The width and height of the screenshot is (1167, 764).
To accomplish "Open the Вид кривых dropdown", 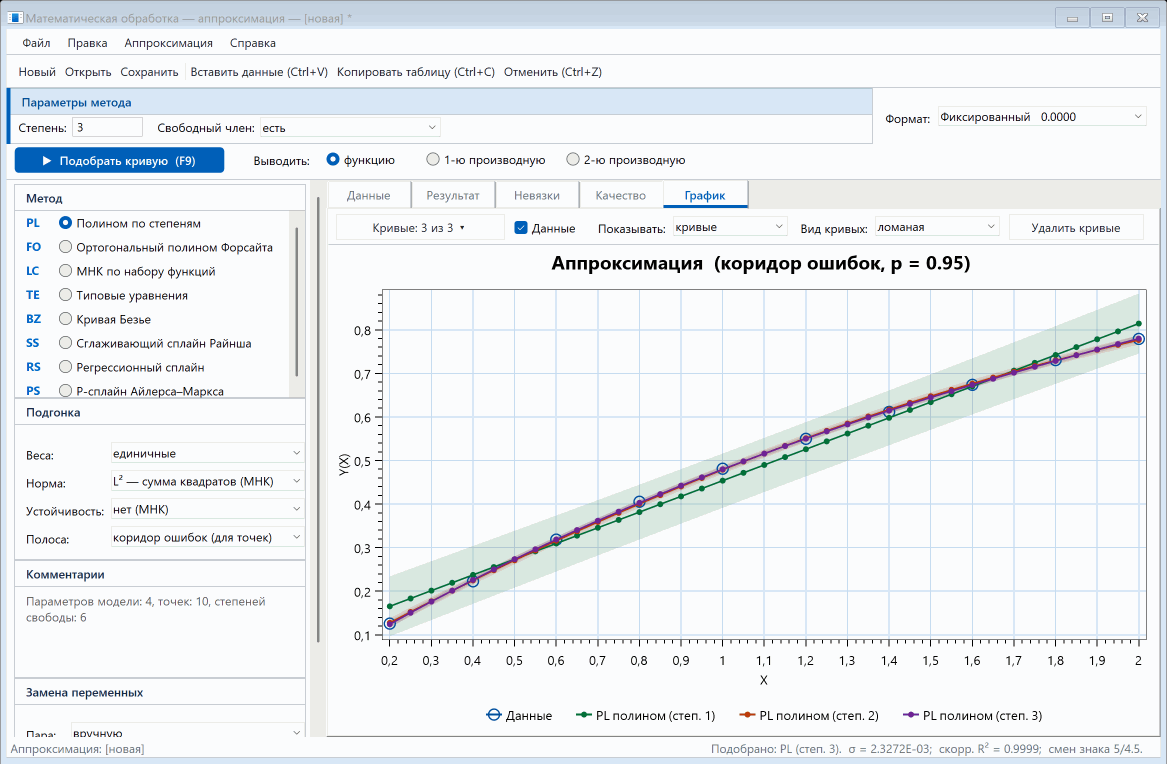I will click(936, 227).
